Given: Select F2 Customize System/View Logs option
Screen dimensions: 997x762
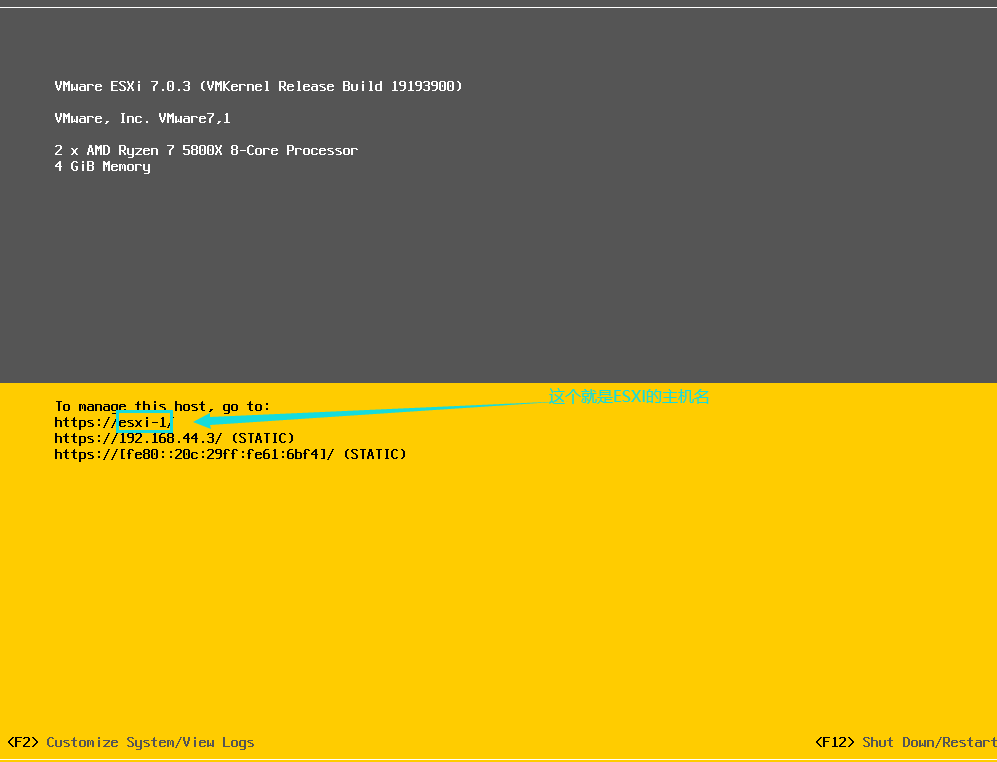Looking at the screenshot, I should coord(130,742).
